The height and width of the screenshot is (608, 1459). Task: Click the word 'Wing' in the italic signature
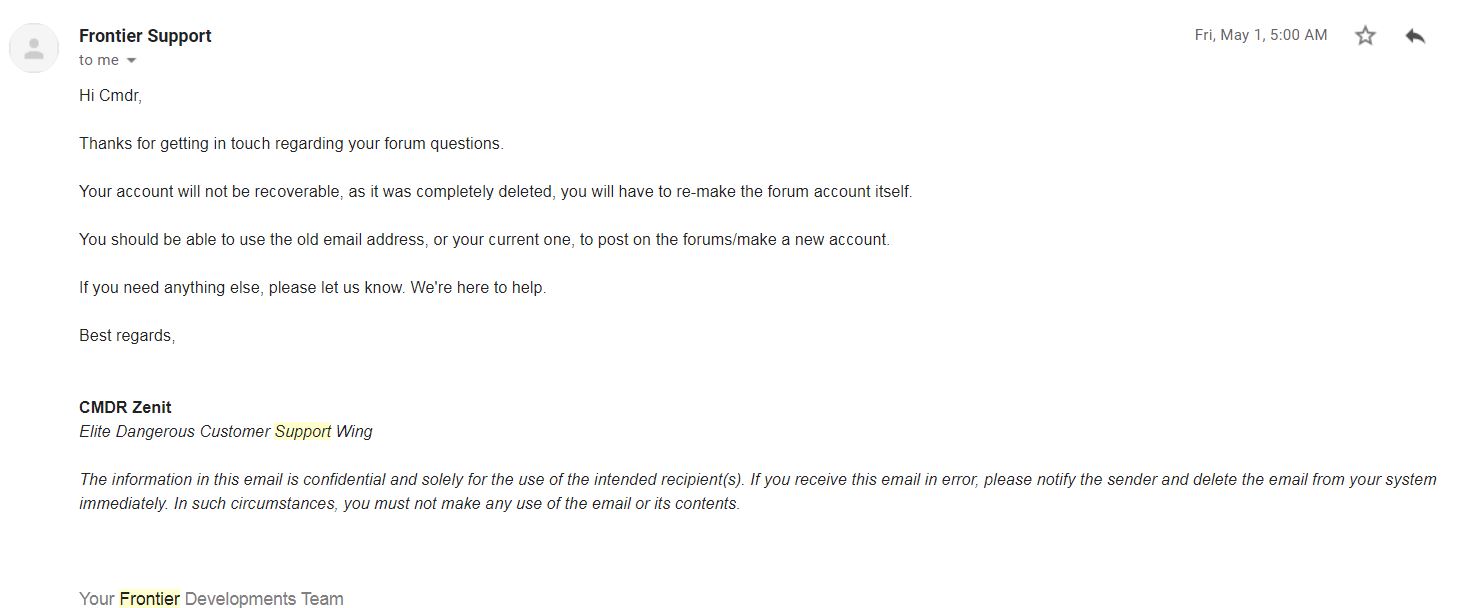tap(354, 431)
